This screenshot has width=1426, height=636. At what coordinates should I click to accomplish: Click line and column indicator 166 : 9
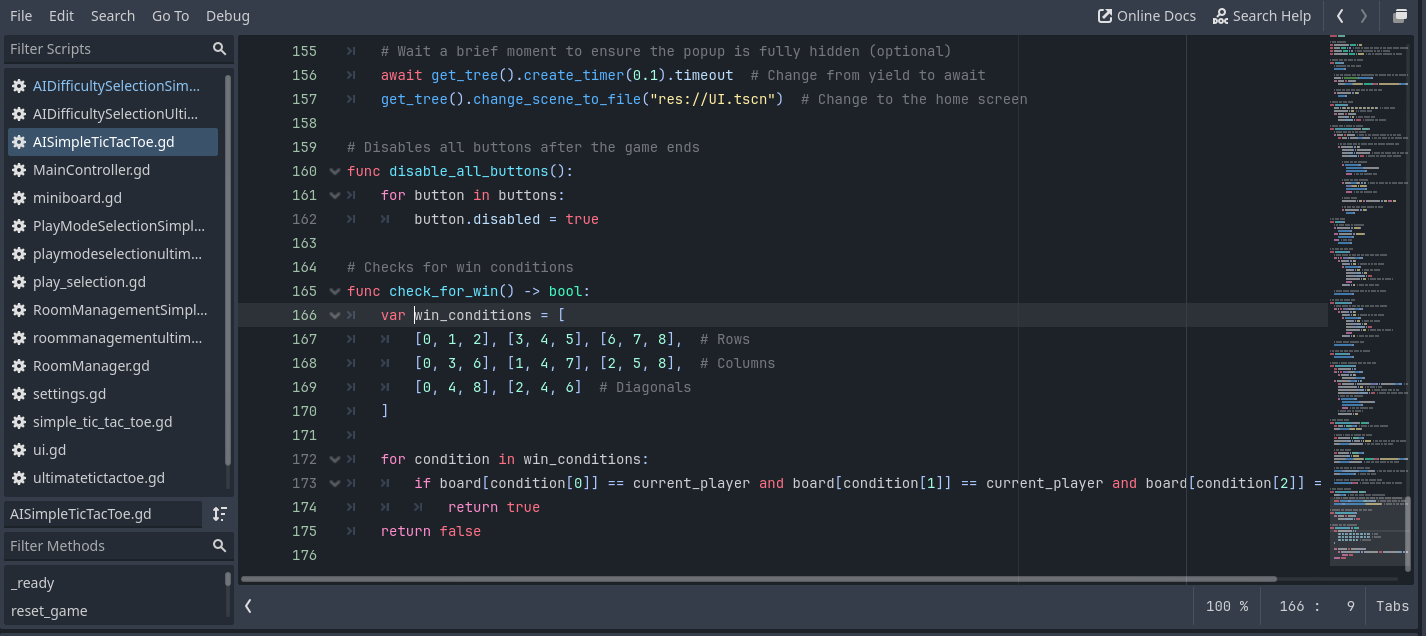coord(1317,606)
